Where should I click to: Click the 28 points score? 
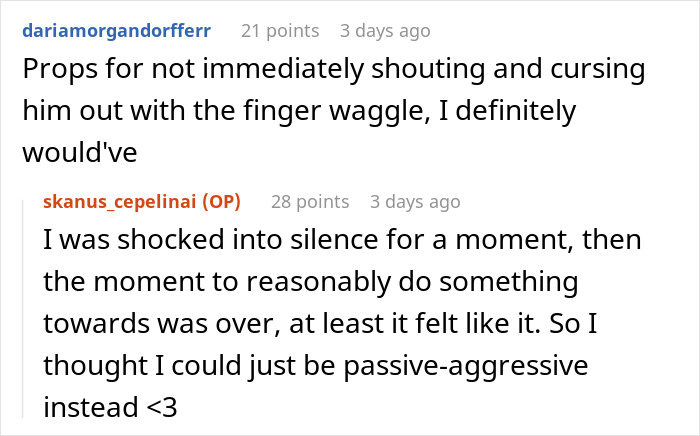310,202
